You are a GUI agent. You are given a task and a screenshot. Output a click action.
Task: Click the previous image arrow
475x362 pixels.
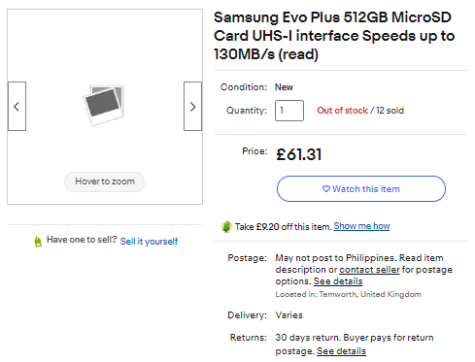click(x=17, y=106)
